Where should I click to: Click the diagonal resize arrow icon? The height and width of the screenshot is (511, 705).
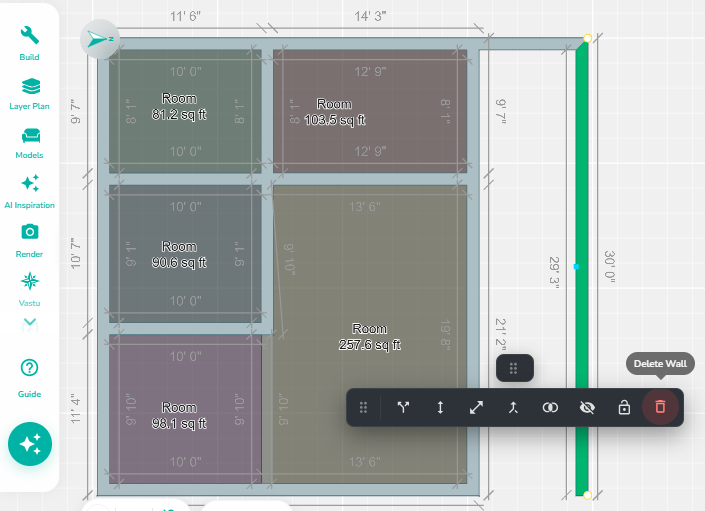click(477, 407)
